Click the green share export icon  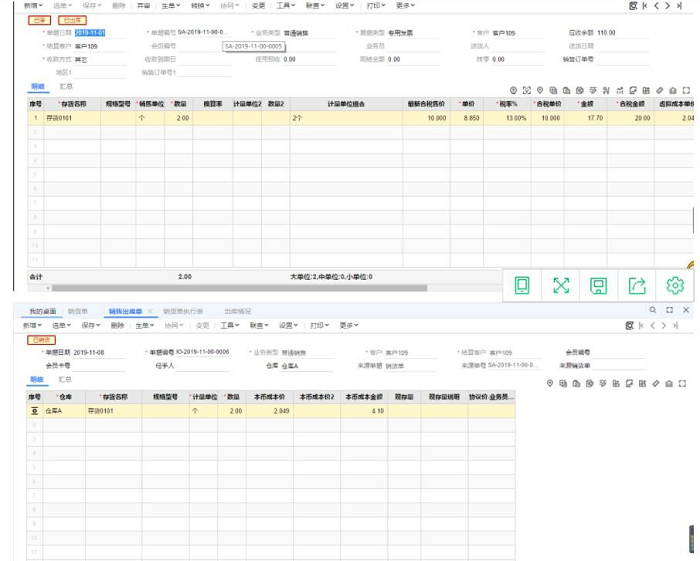coord(637,286)
